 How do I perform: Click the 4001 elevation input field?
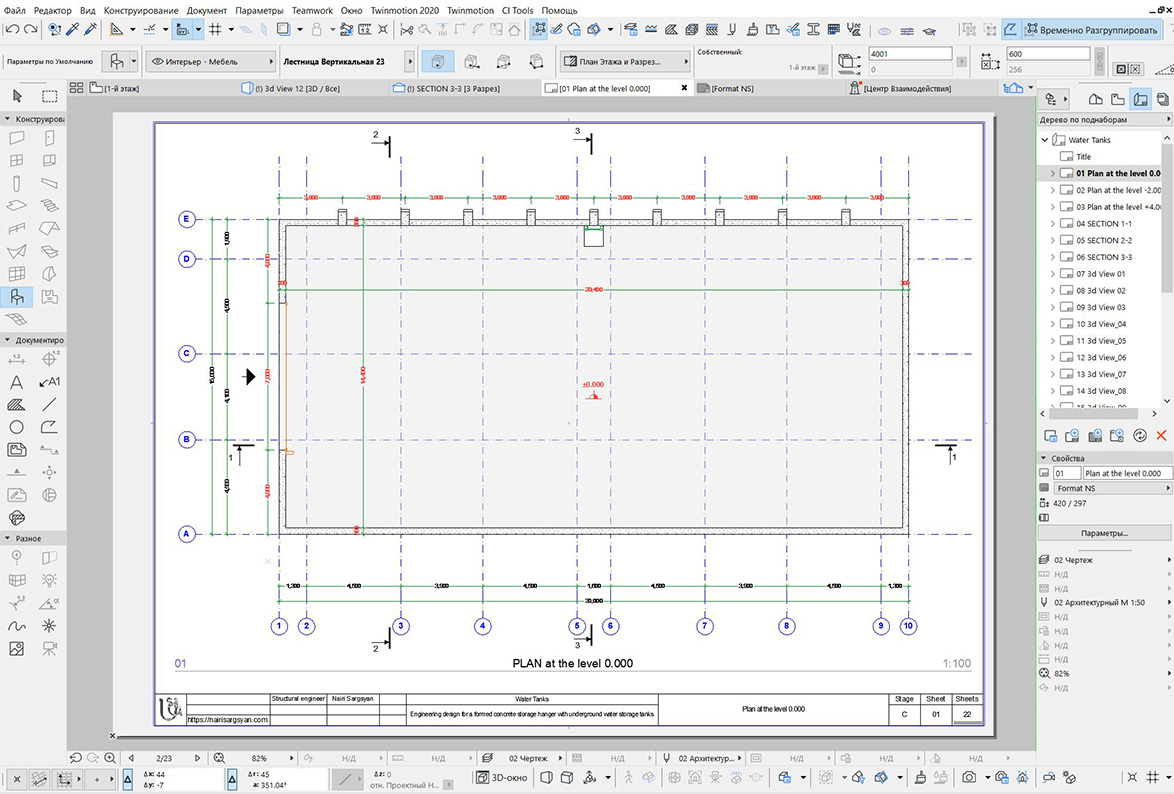[910, 54]
